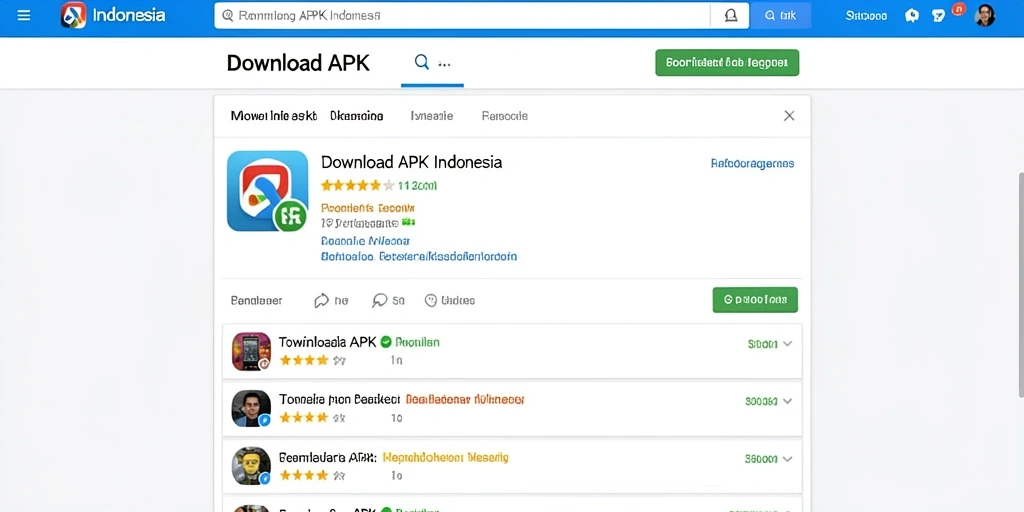Click the green button at top right
Viewport: 1024px width, 512px height.
727,63
